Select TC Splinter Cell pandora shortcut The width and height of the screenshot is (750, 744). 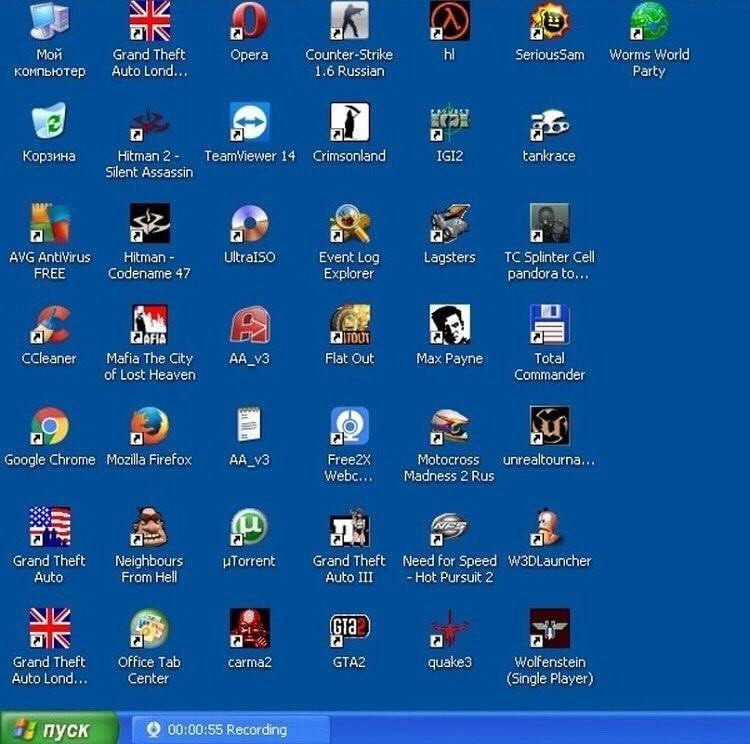(550, 223)
